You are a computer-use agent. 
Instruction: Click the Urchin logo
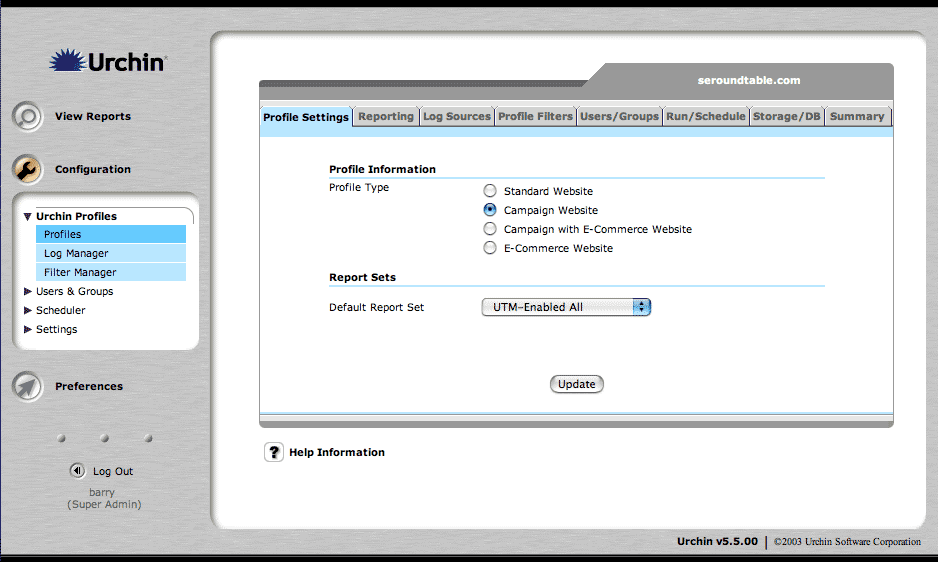108,61
